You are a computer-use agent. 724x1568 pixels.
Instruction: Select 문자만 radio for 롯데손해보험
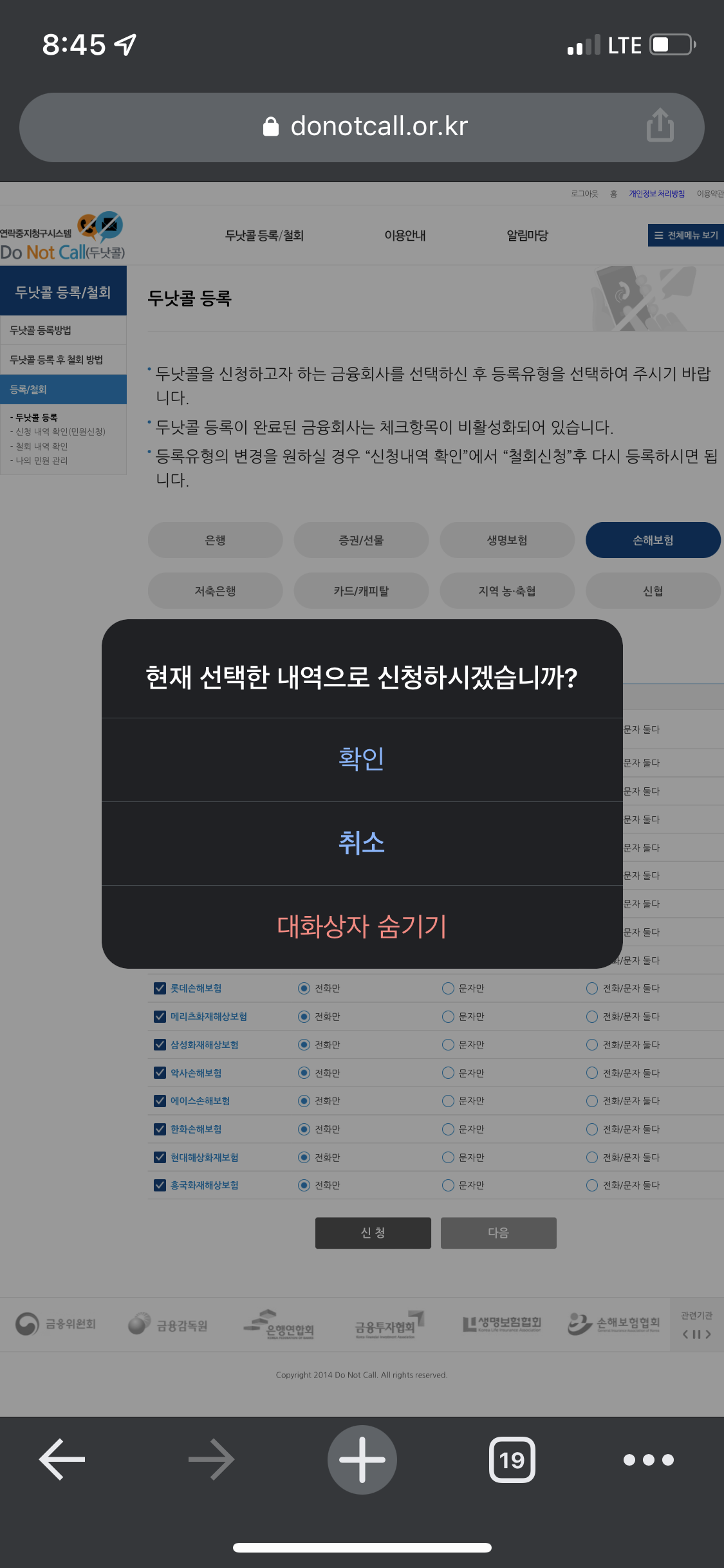click(448, 988)
